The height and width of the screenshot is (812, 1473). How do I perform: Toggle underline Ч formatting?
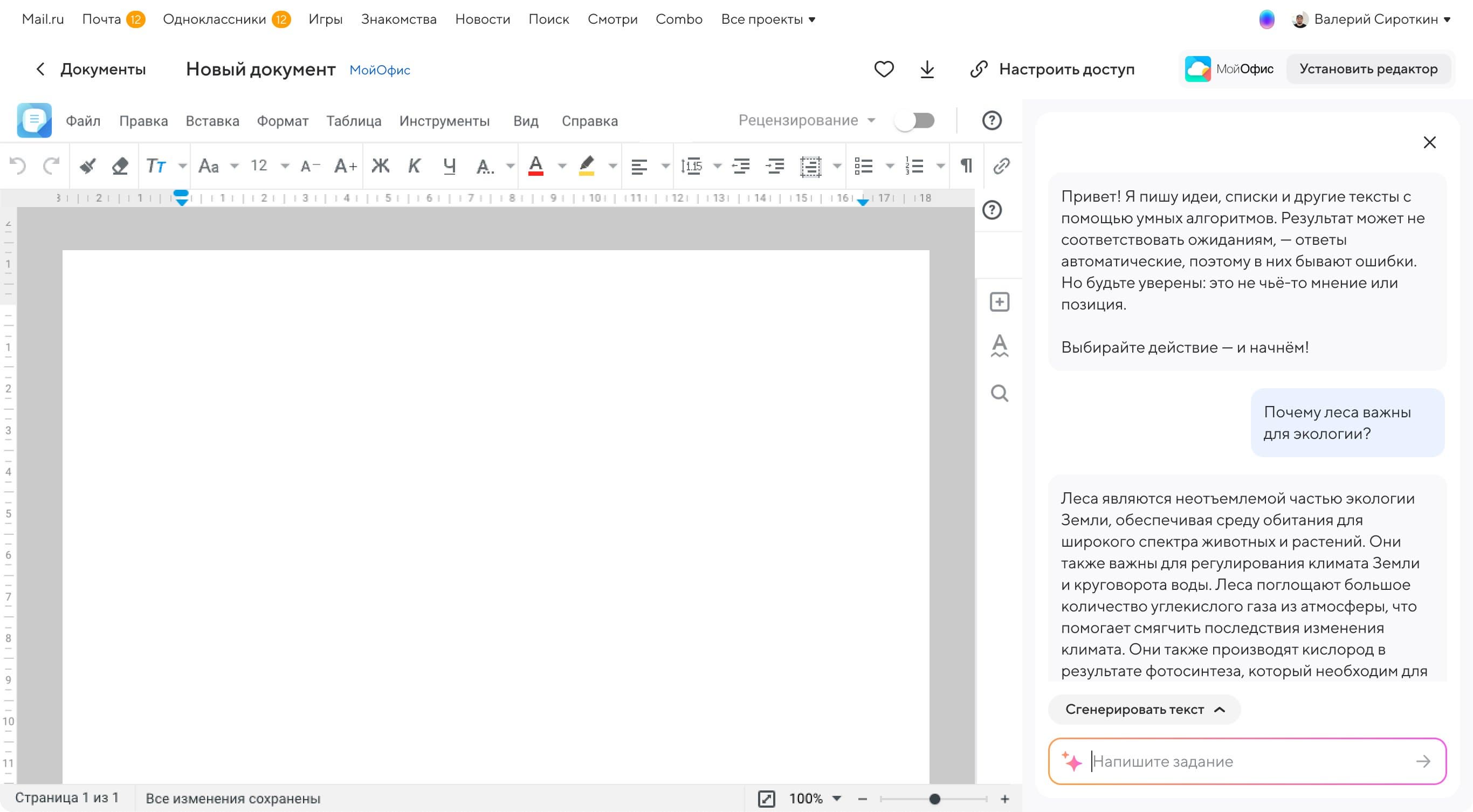450,167
